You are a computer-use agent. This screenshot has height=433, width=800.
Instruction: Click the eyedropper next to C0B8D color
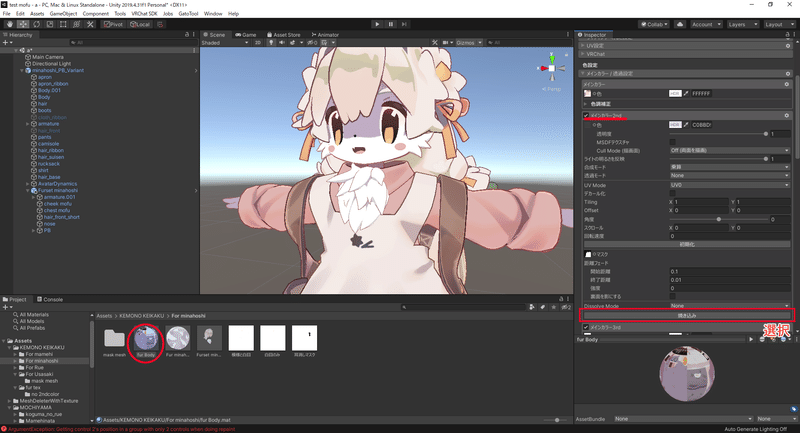pyautogui.click(x=686, y=124)
